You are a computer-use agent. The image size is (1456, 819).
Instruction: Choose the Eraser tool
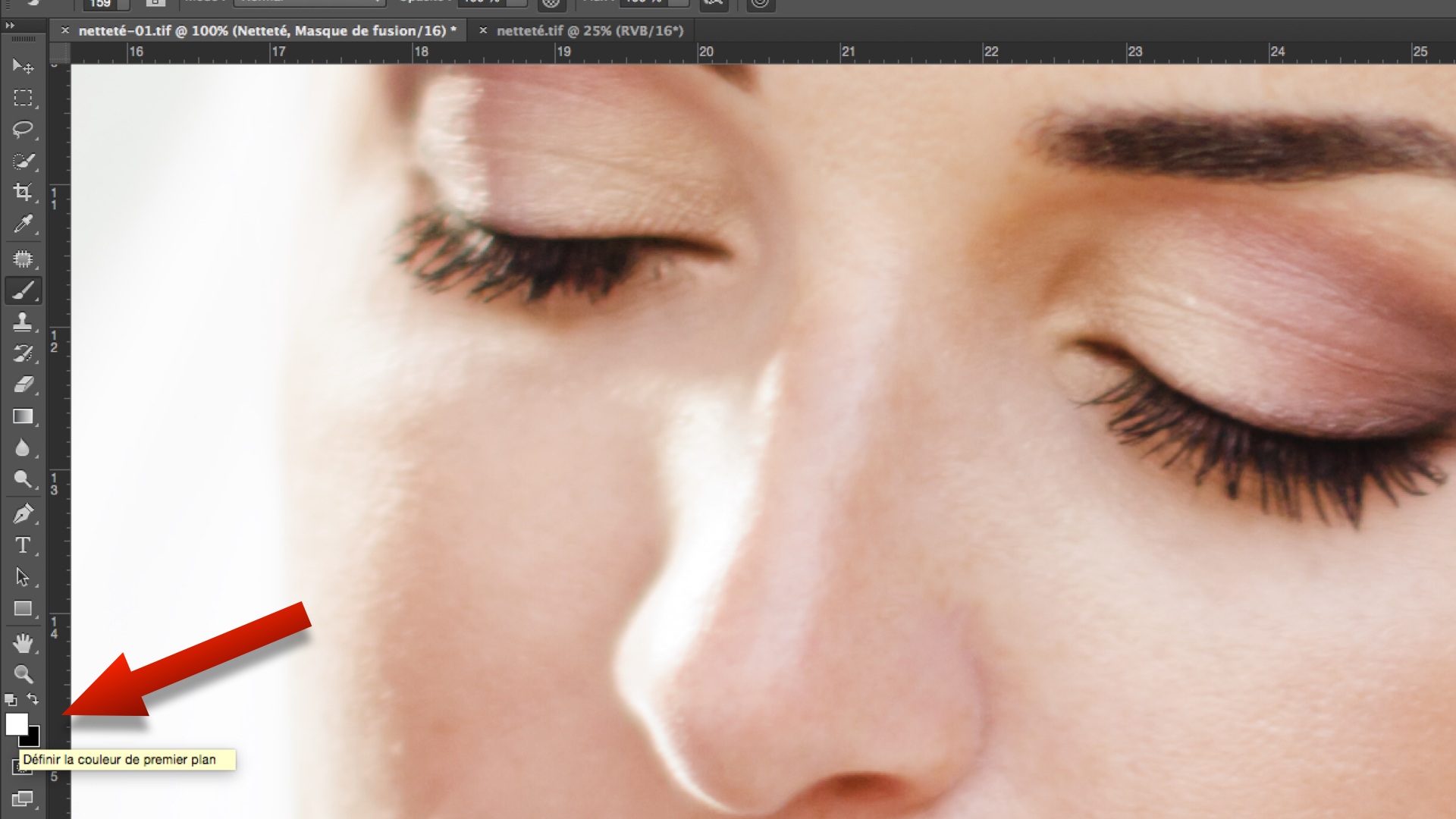[23, 384]
